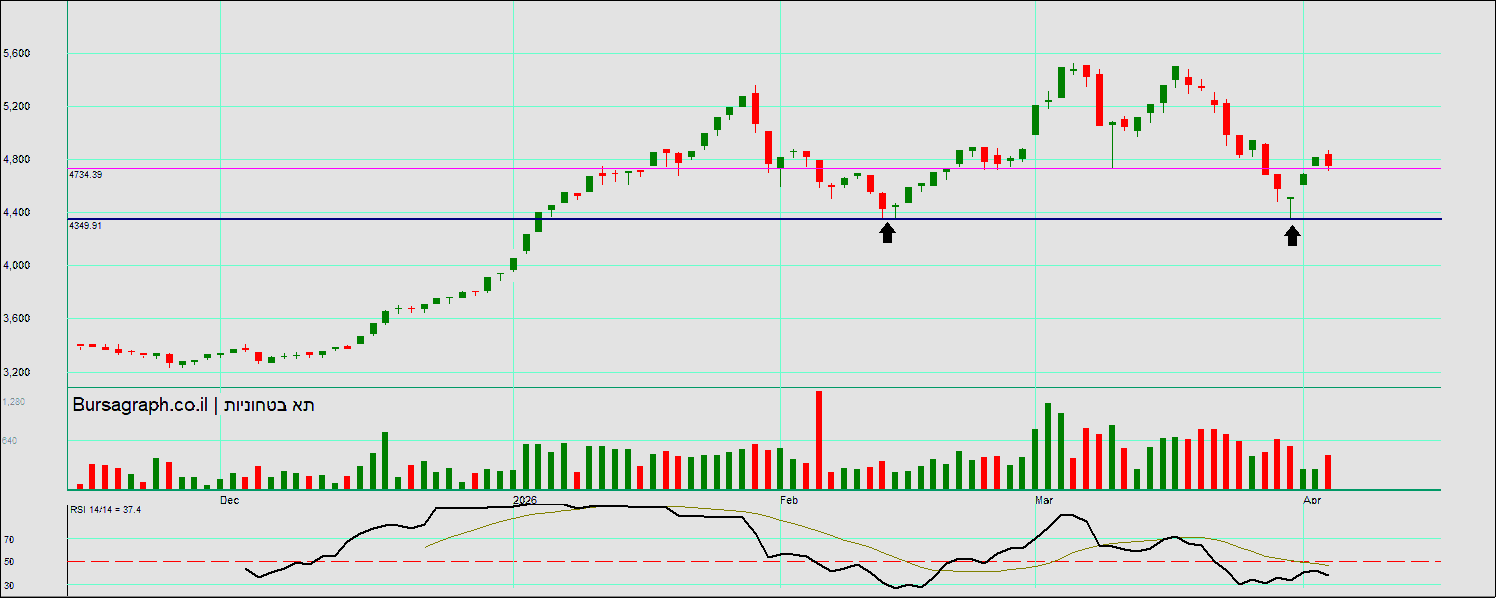The width and height of the screenshot is (1496, 598).
Task: Click the 3,200 price axis label
Action: 16,372
